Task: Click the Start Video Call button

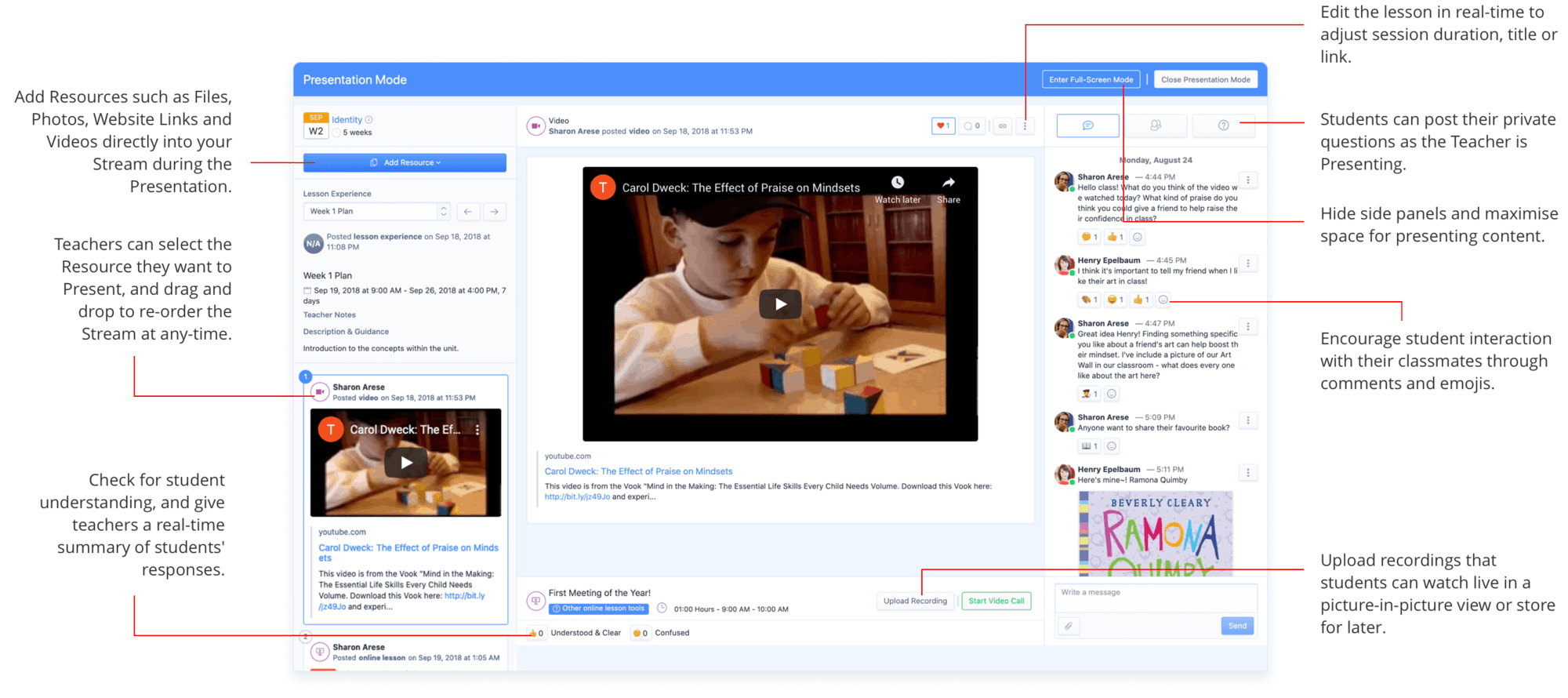Action: pyautogui.click(x=996, y=602)
